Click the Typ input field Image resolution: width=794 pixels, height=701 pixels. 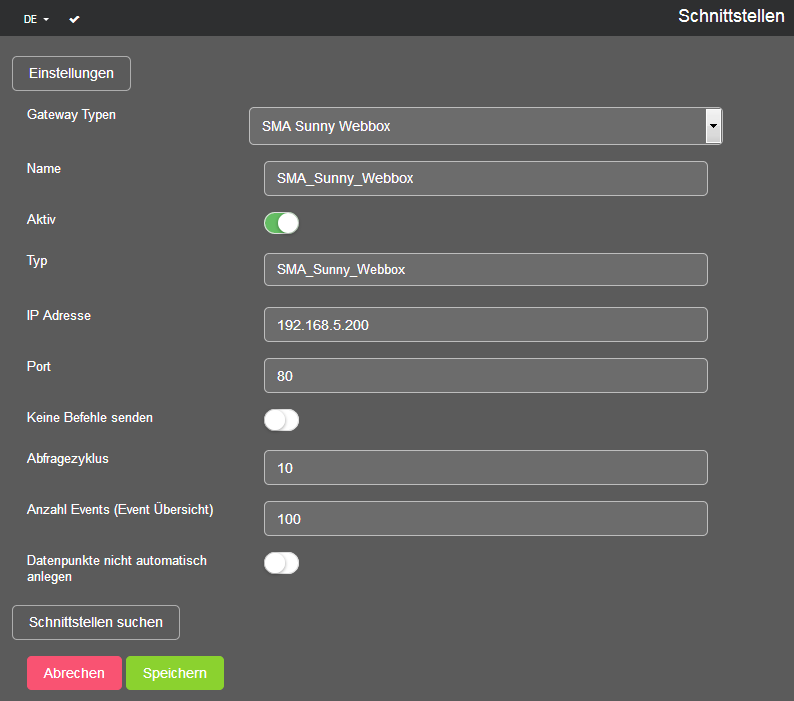(486, 269)
